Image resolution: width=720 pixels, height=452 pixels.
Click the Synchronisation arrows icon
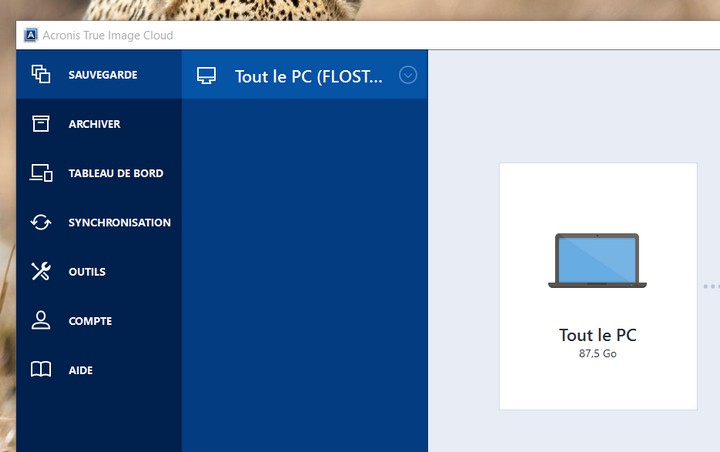coord(41,222)
